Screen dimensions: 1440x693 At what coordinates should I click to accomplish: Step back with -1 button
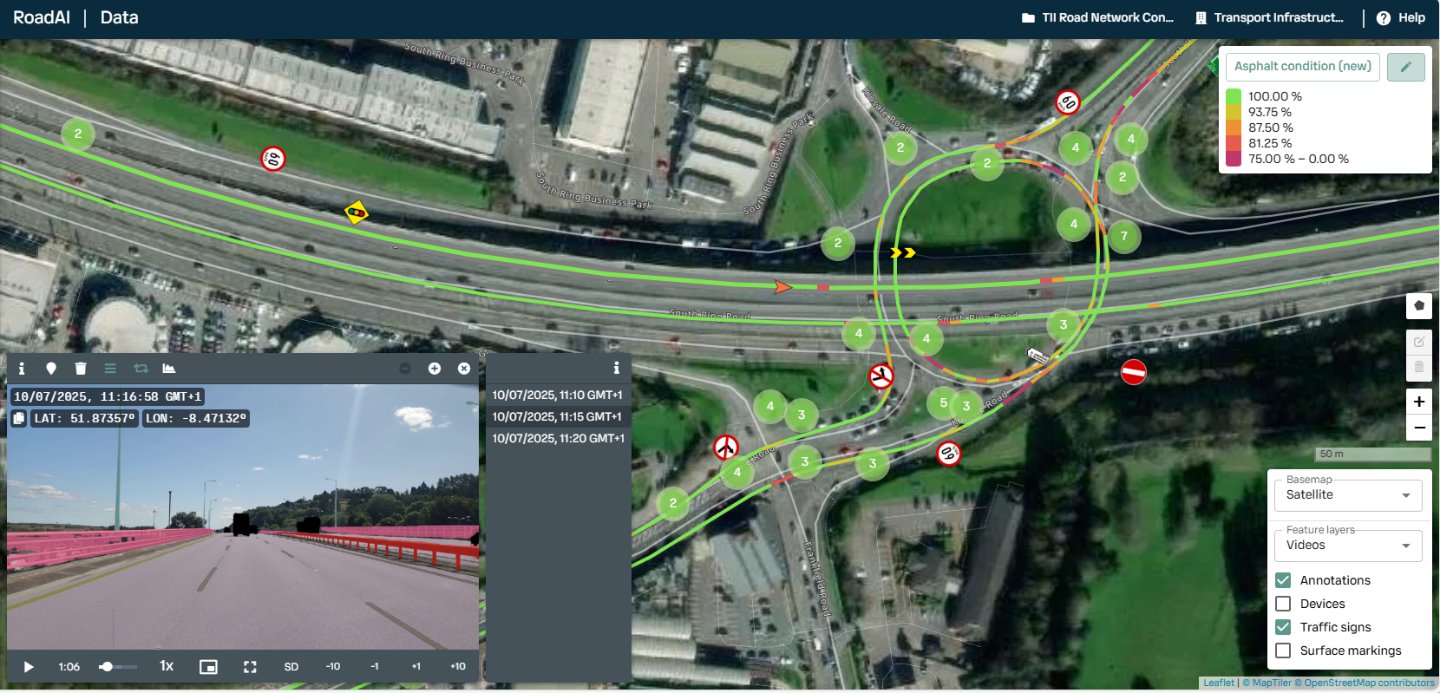[x=374, y=667]
